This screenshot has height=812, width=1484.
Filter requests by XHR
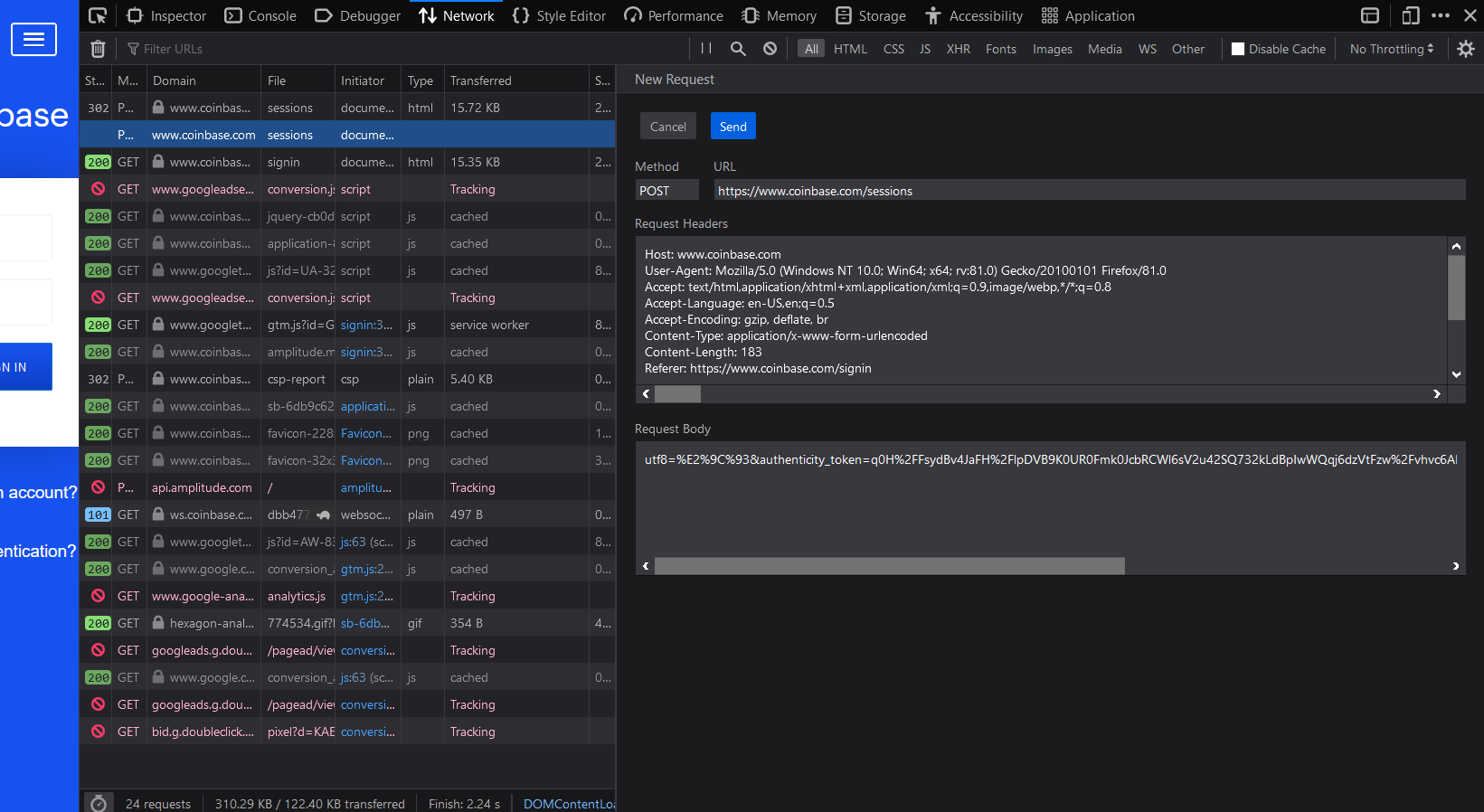pos(959,49)
